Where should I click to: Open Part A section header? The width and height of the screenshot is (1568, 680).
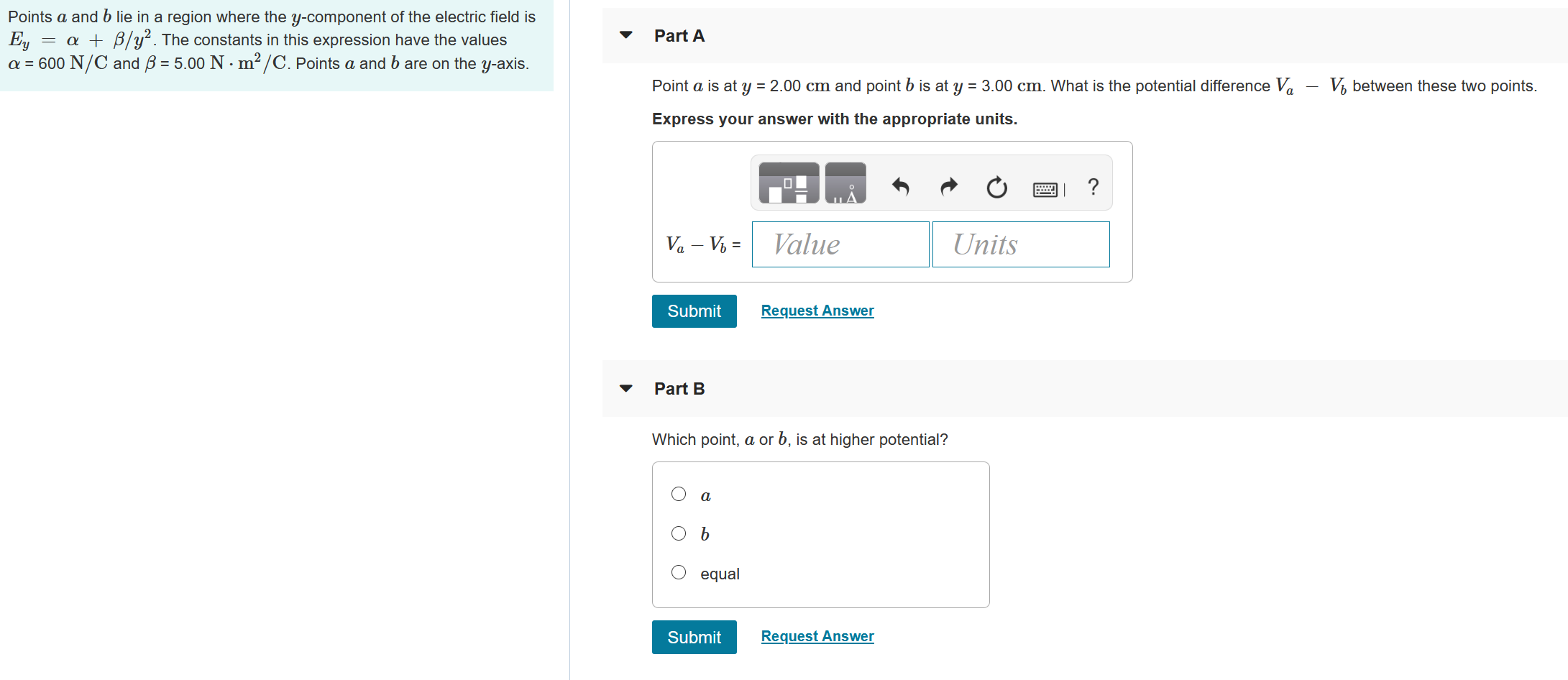[679, 35]
